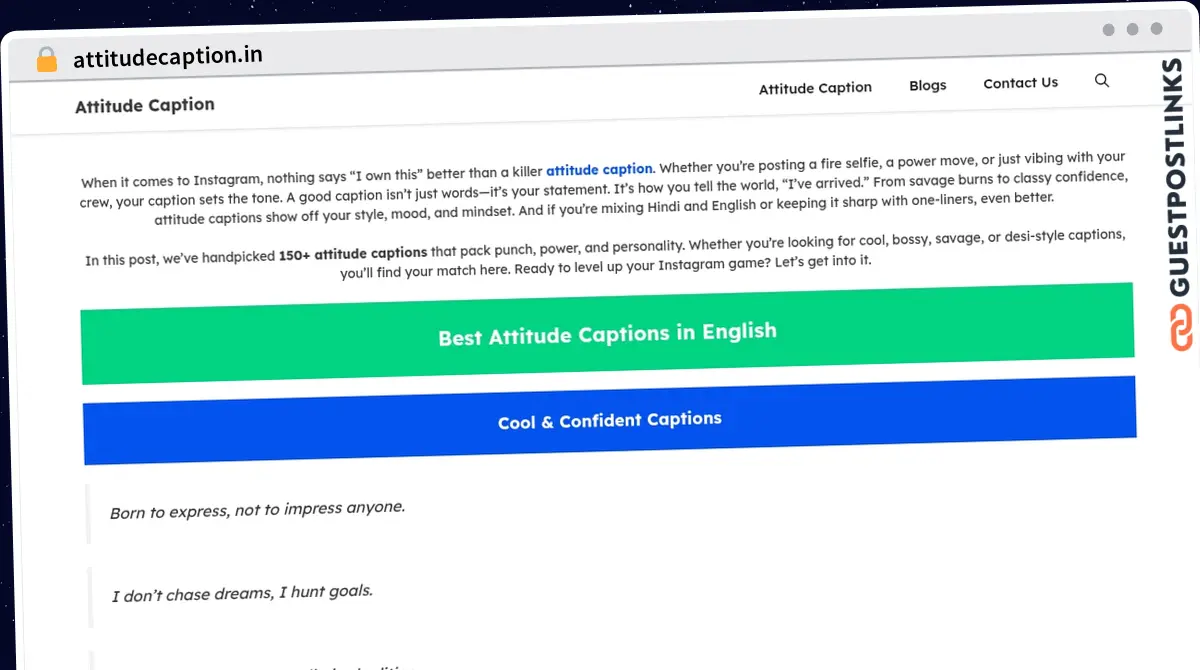Select the quote 'I don't chase dreams, I hunt goals'
Image resolution: width=1200 pixels, height=670 pixels.
pos(242,593)
